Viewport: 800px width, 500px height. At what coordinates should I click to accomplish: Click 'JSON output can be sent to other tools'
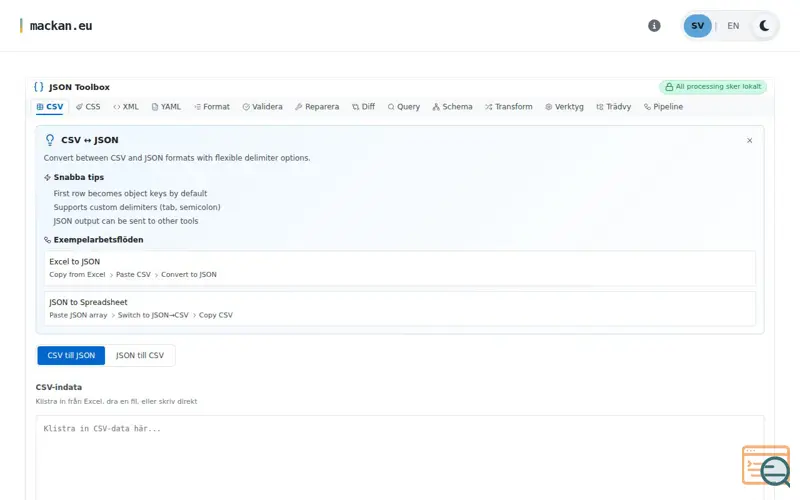click(126, 221)
